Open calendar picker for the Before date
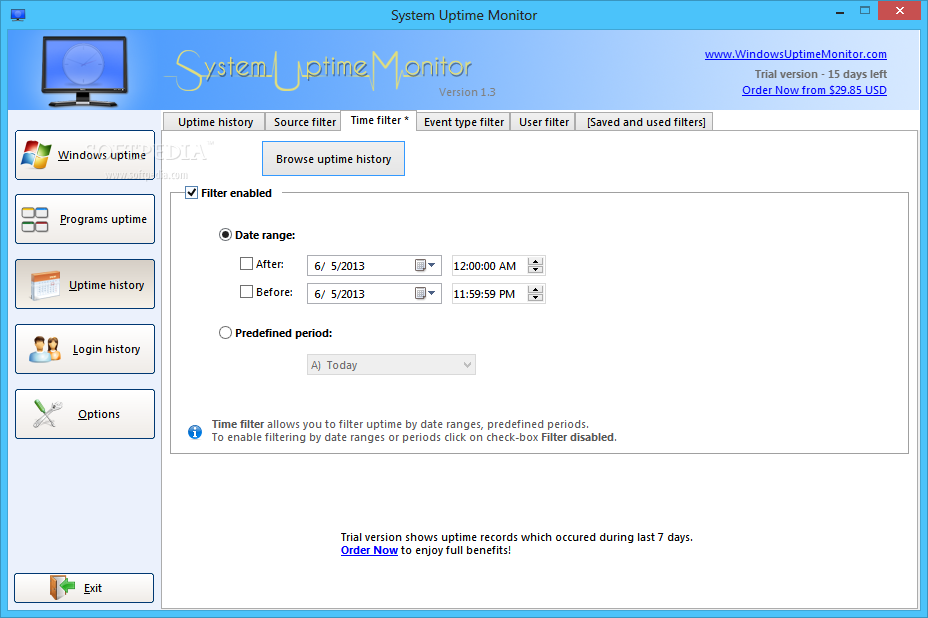Image resolution: width=928 pixels, height=618 pixels. click(426, 293)
